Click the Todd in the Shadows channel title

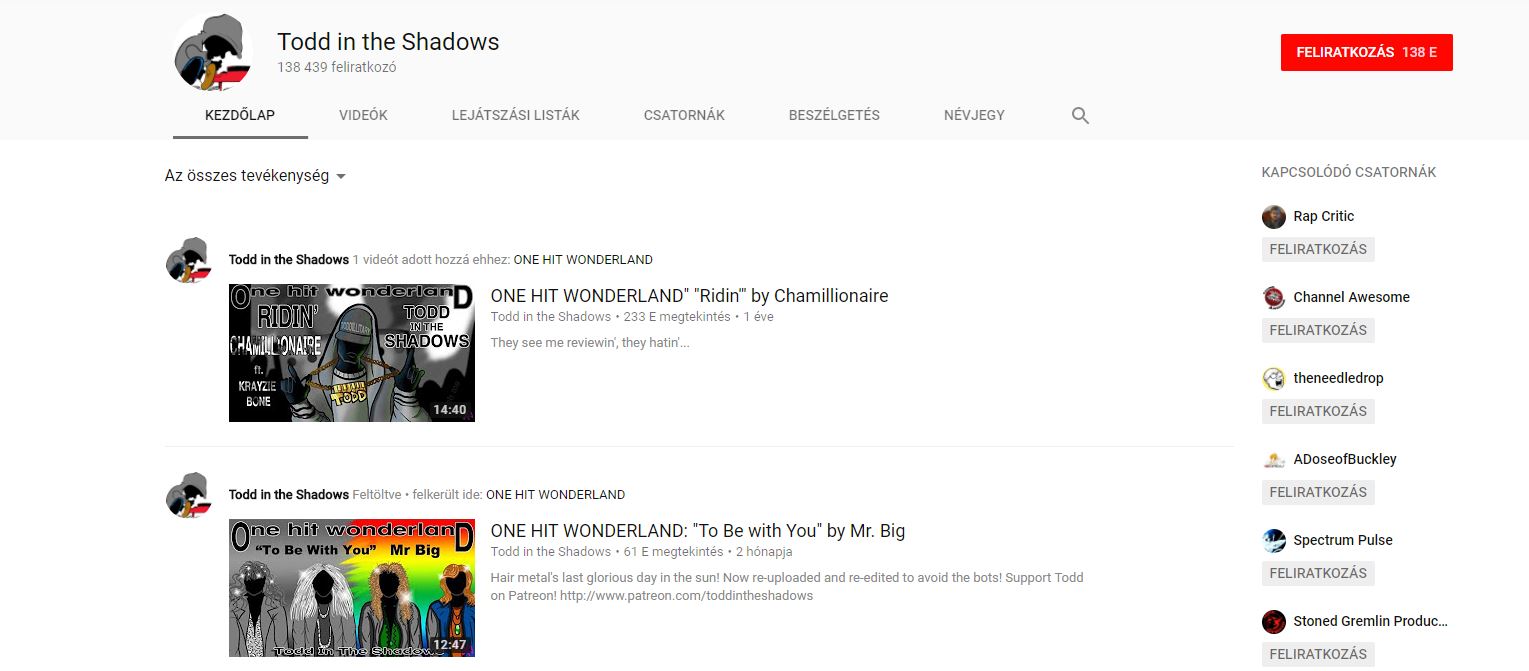pyautogui.click(x=388, y=42)
